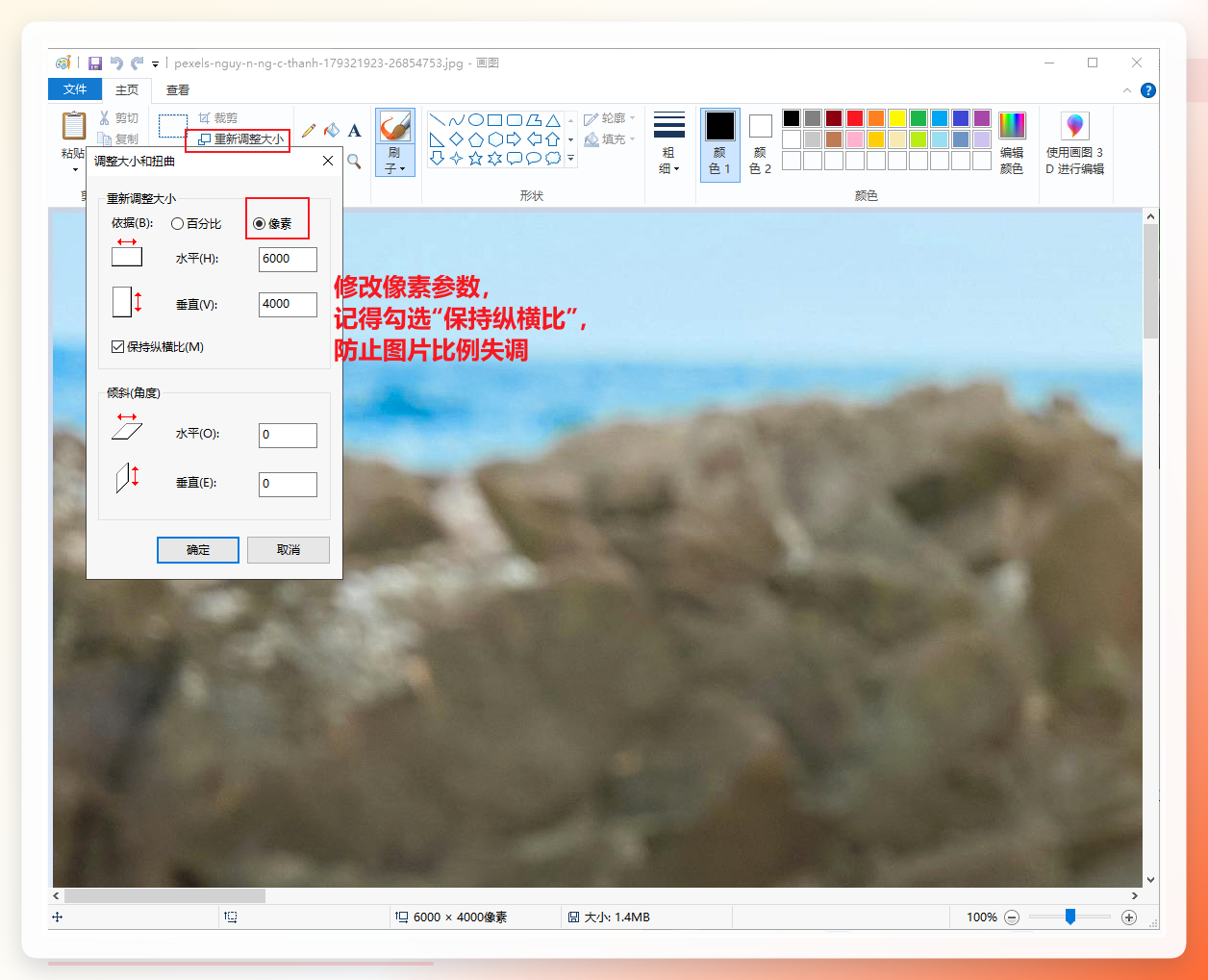This screenshot has width=1208, height=980.
Task: Select the Fill with color bucket tool
Action: tap(332, 130)
